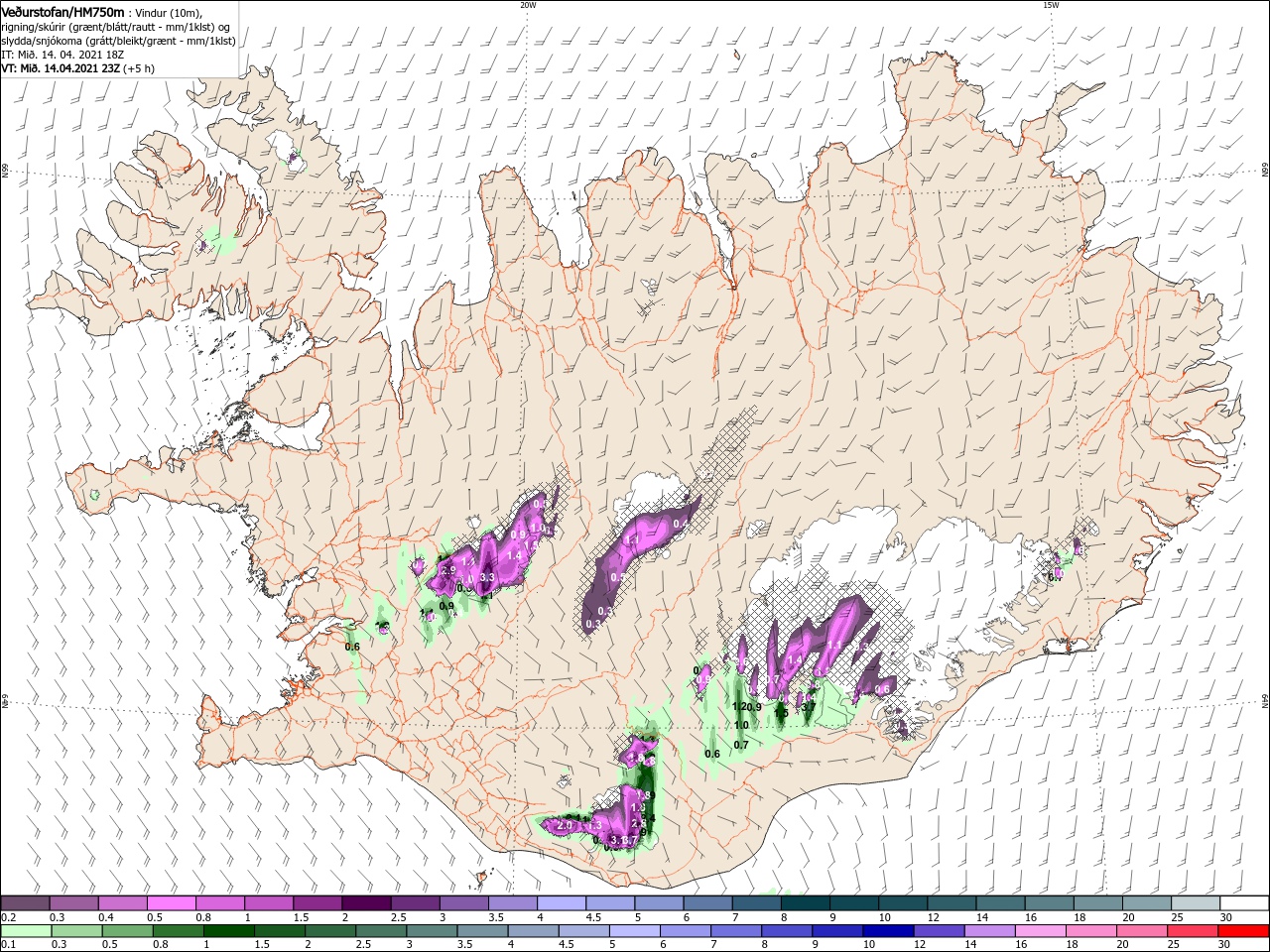Pick snow scale swatch starting at 0.4
Screen dimensions: 1270x952
click(122, 903)
